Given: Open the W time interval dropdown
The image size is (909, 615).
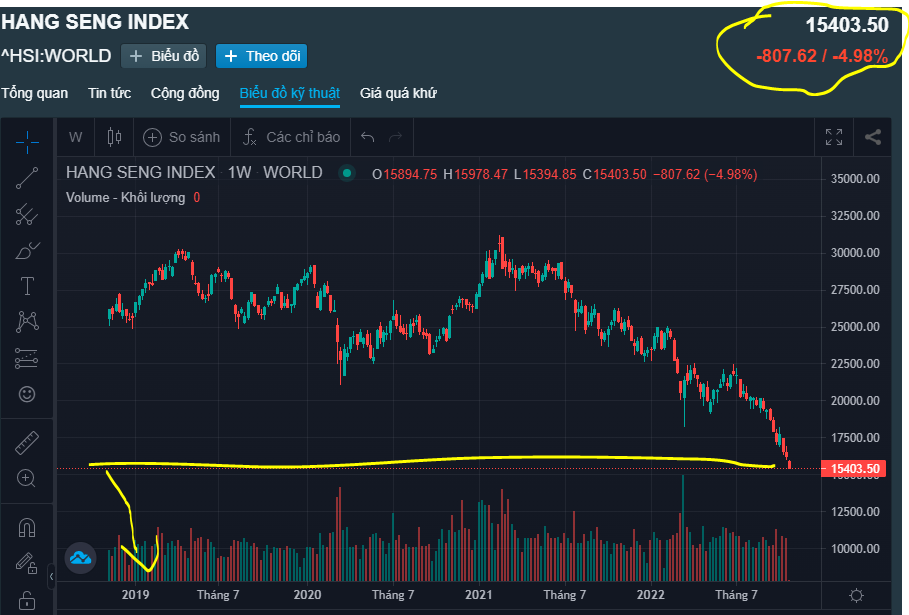Looking at the screenshot, I should click(x=76, y=137).
